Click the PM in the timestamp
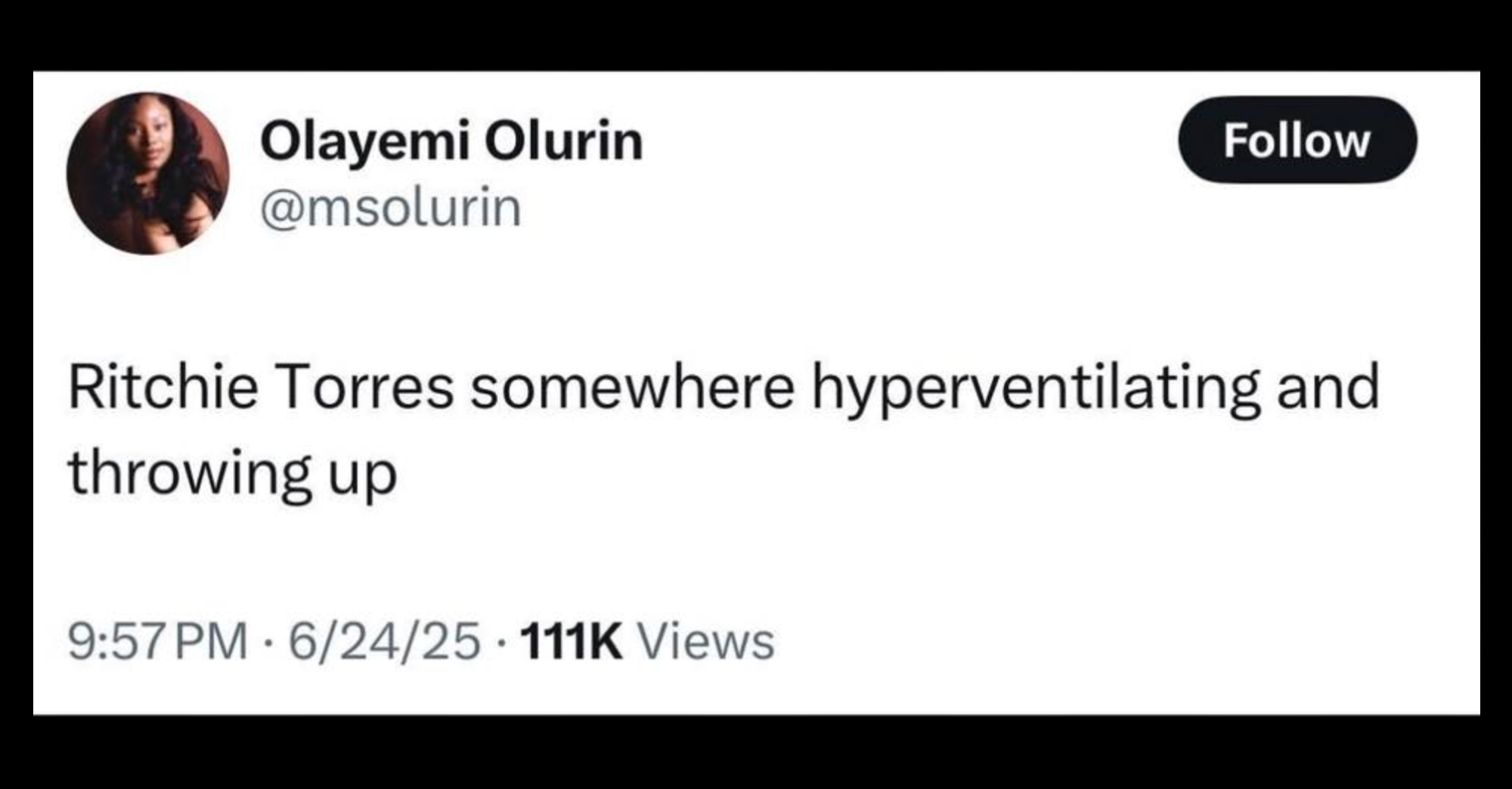The width and height of the screenshot is (1512, 789). tap(211, 641)
